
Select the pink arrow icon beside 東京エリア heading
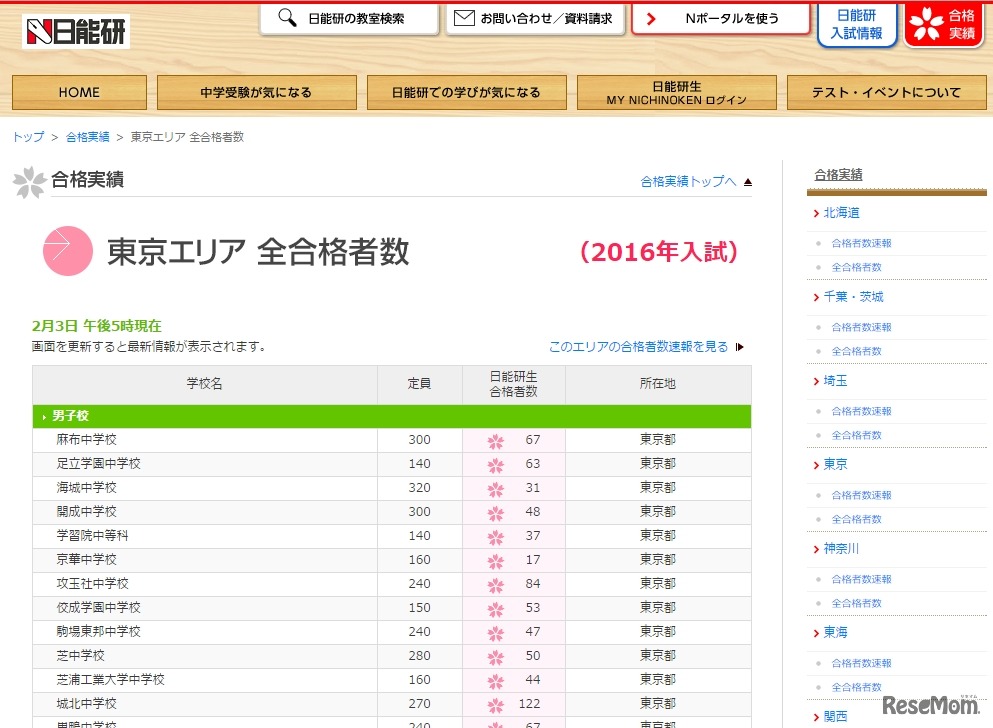(x=68, y=251)
